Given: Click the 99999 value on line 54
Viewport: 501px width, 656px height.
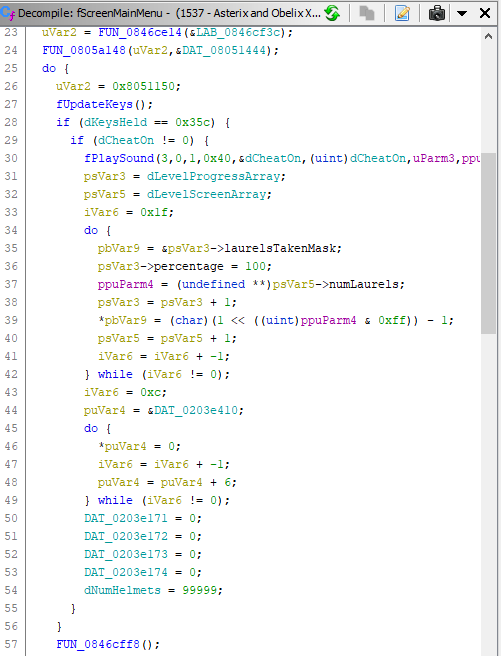Looking at the screenshot, I should (x=199, y=590).
